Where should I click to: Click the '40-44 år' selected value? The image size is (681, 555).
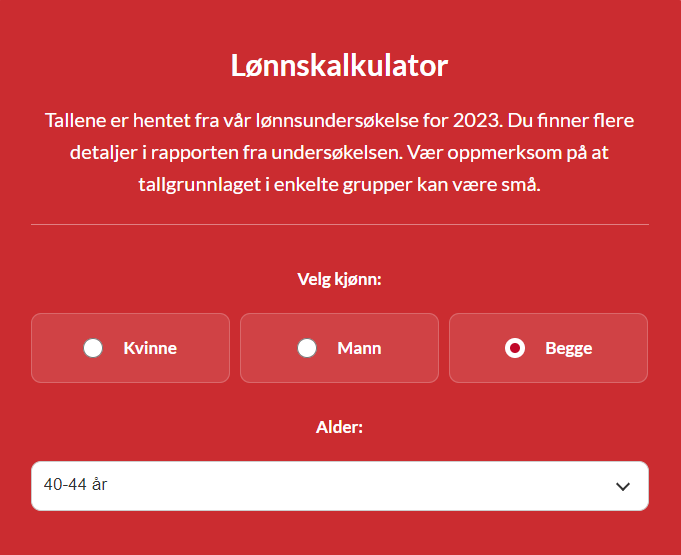tap(76, 485)
